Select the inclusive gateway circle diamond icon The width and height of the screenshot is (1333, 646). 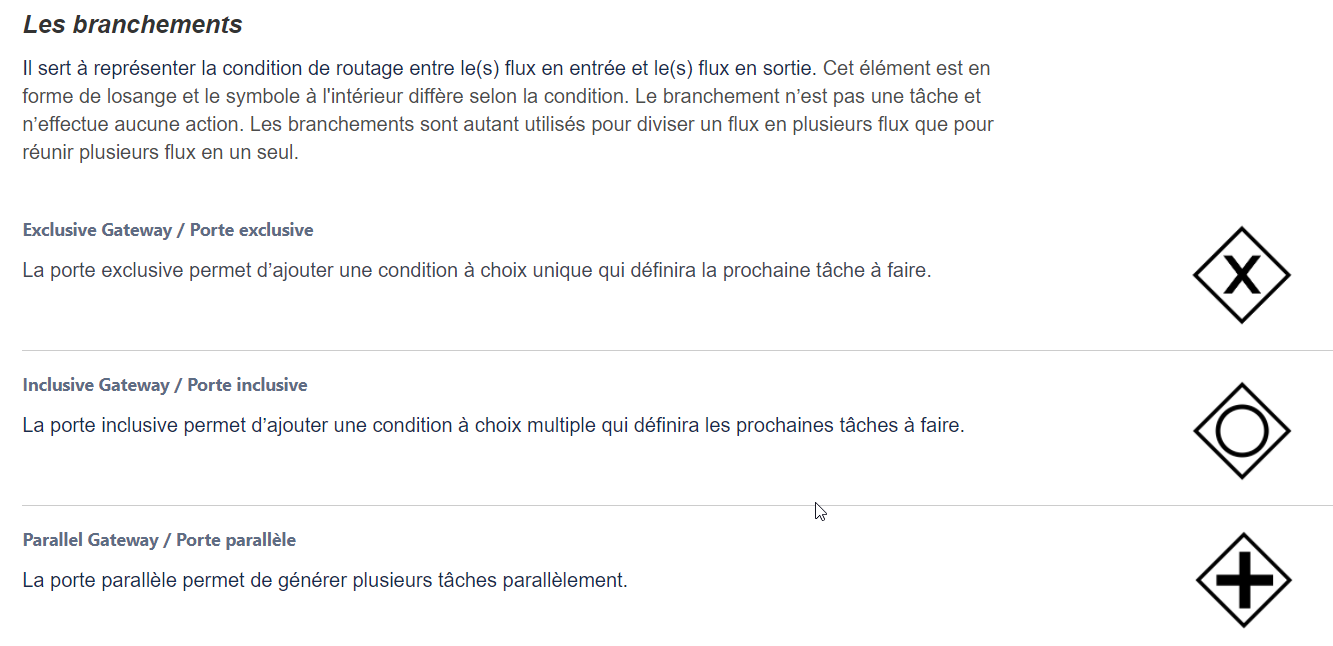(1242, 431)
